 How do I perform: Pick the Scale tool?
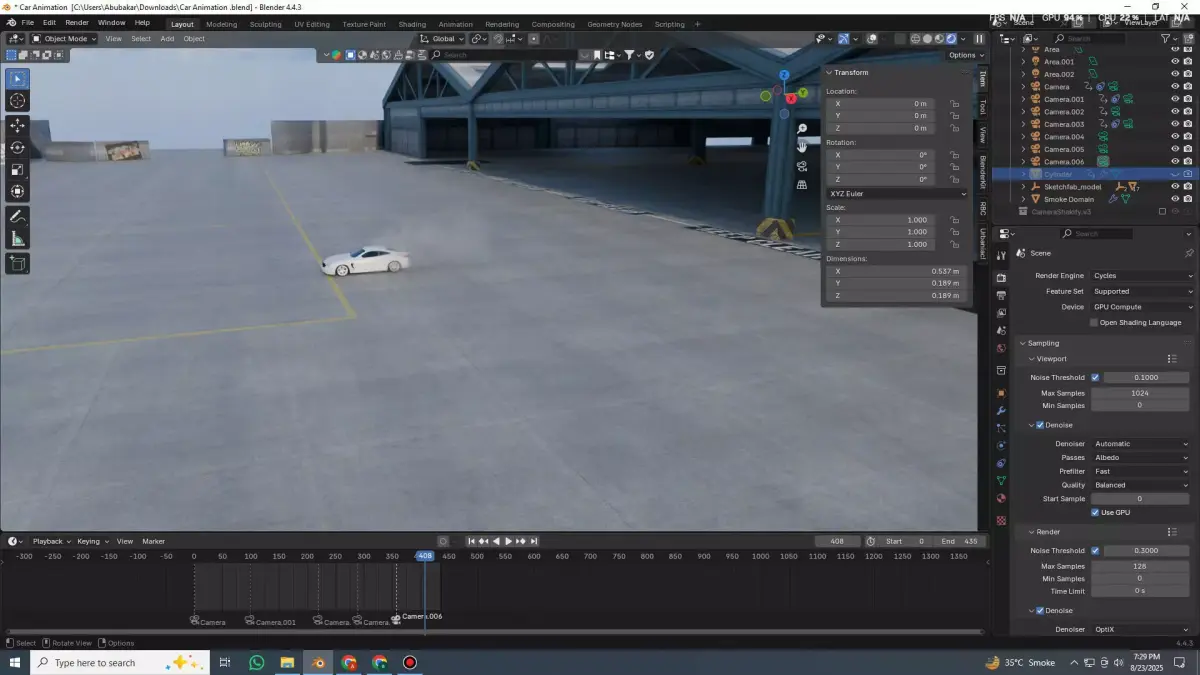tap(18, 169)
